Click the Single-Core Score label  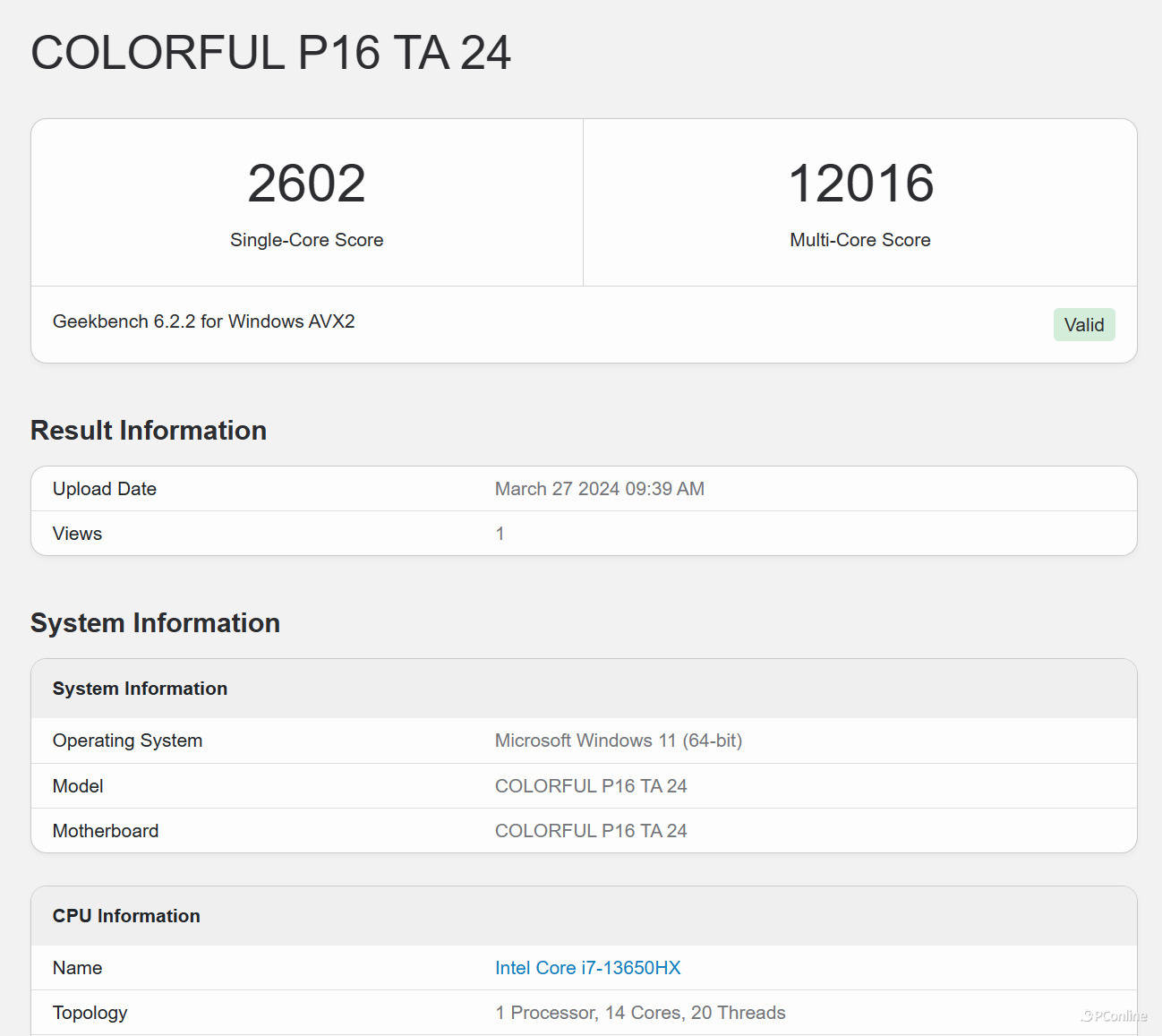[x=306, y=240]
